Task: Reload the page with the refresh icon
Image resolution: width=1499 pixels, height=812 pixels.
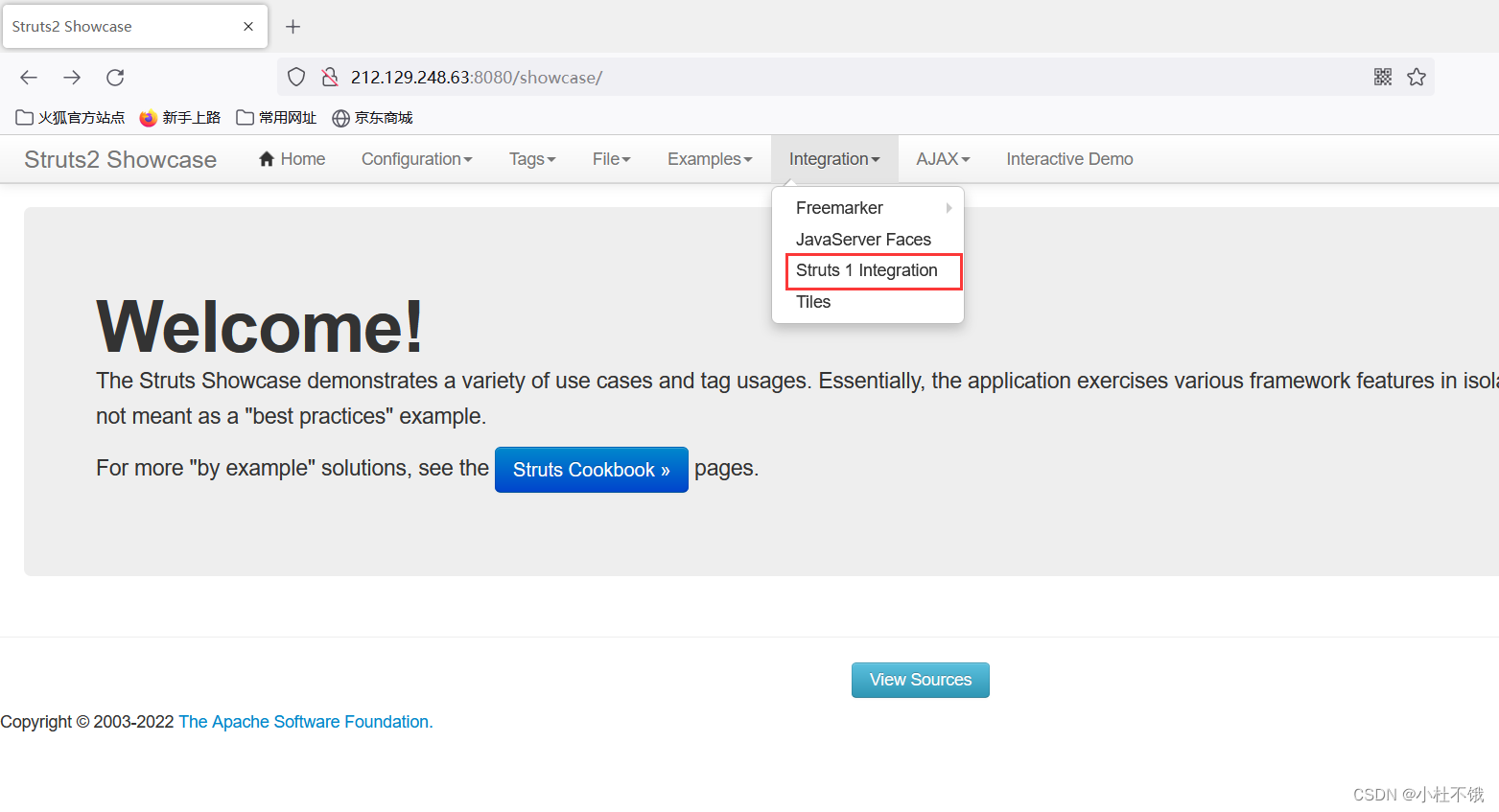Action: pyautogui.click(x=115, y=78)
